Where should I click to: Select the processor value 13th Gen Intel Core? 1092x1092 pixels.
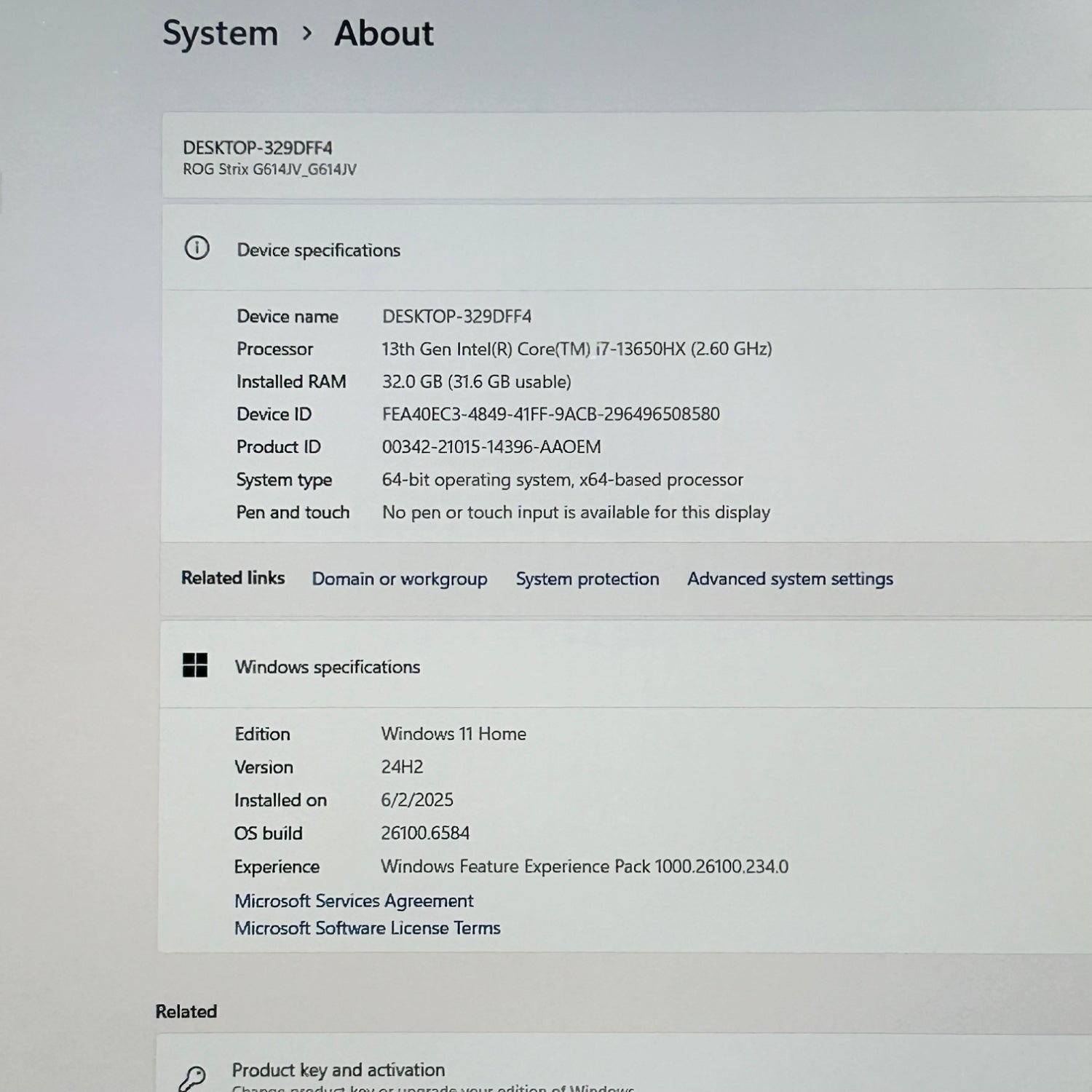(x=577, y=349)
